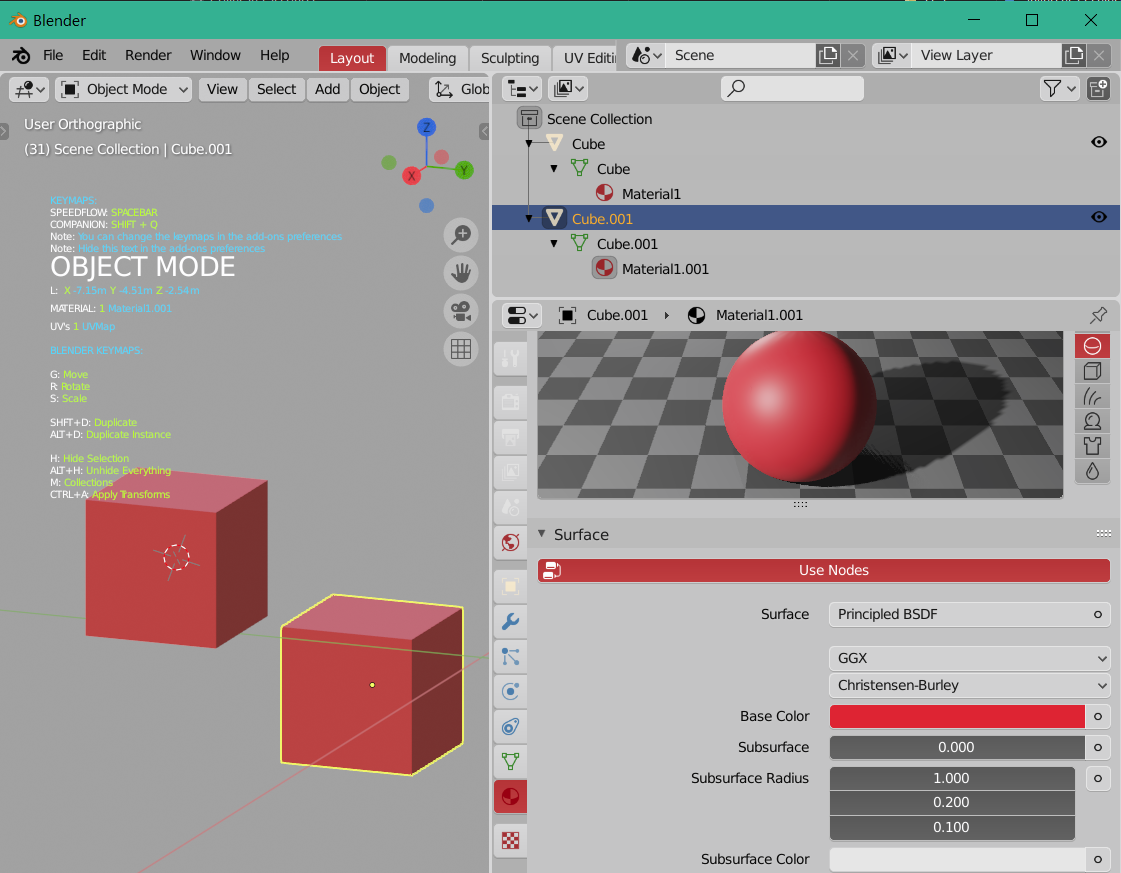The image size is (1121, 873).
Task: Toggle camera view icon in viewport
Action: pos(460,311)
